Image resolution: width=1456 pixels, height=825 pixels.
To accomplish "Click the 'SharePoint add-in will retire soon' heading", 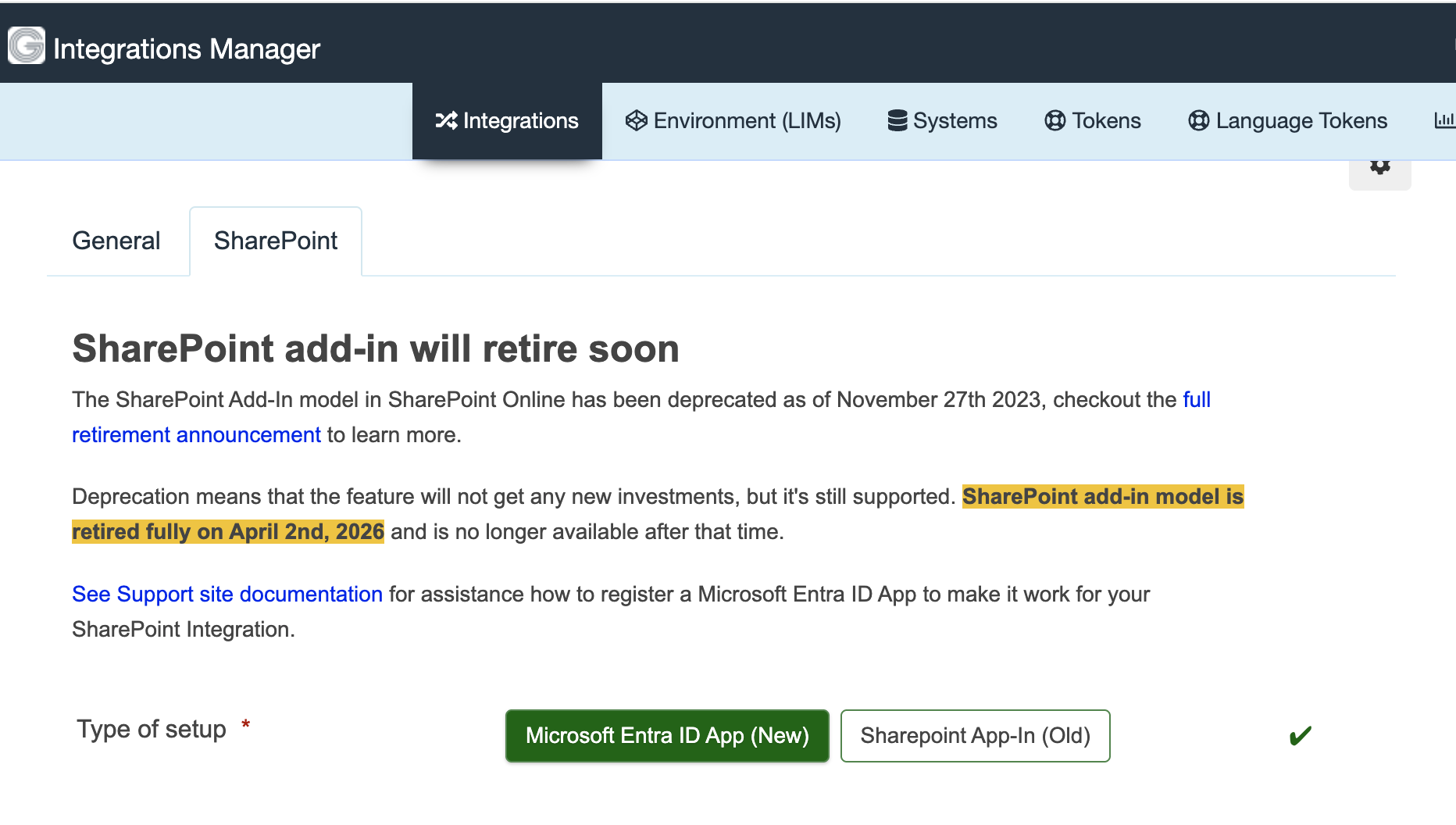I will [376, 348].
